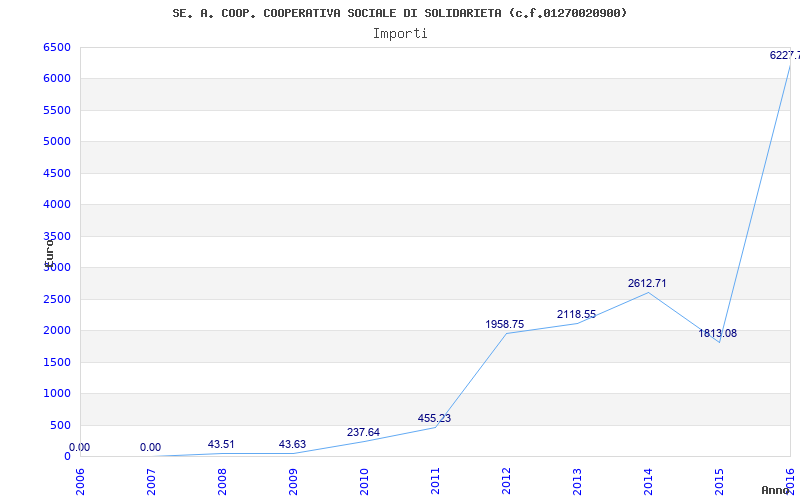This screenshot has width=800, height=500.
Task: Select the 2010 label on the year axis
Action: pos(364,482)
